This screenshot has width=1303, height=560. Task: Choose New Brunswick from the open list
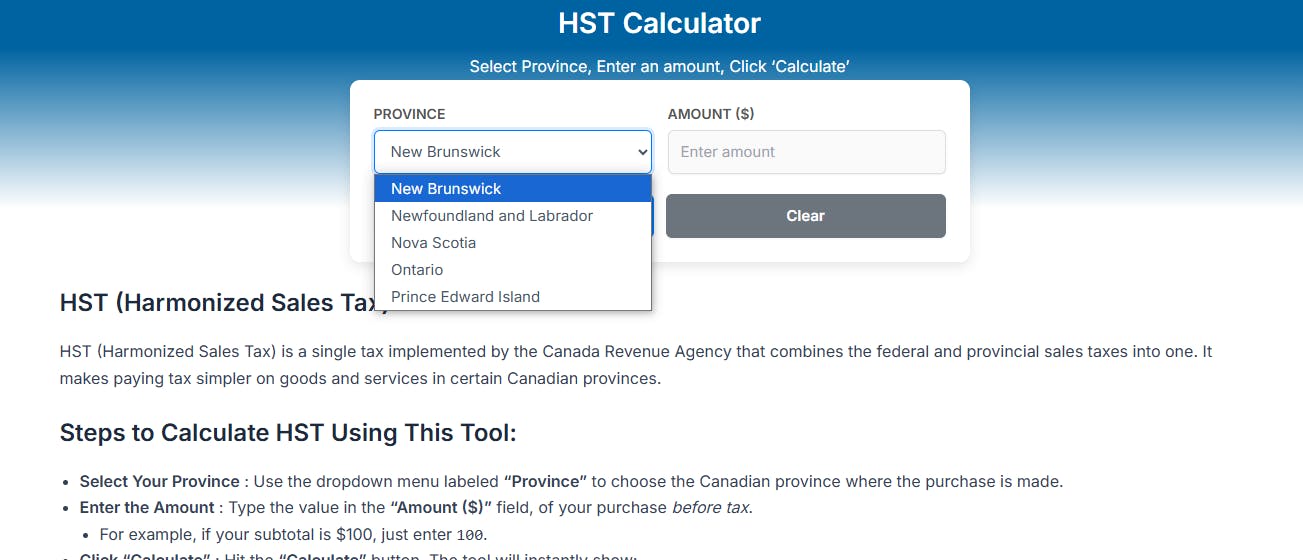(513, 189)
